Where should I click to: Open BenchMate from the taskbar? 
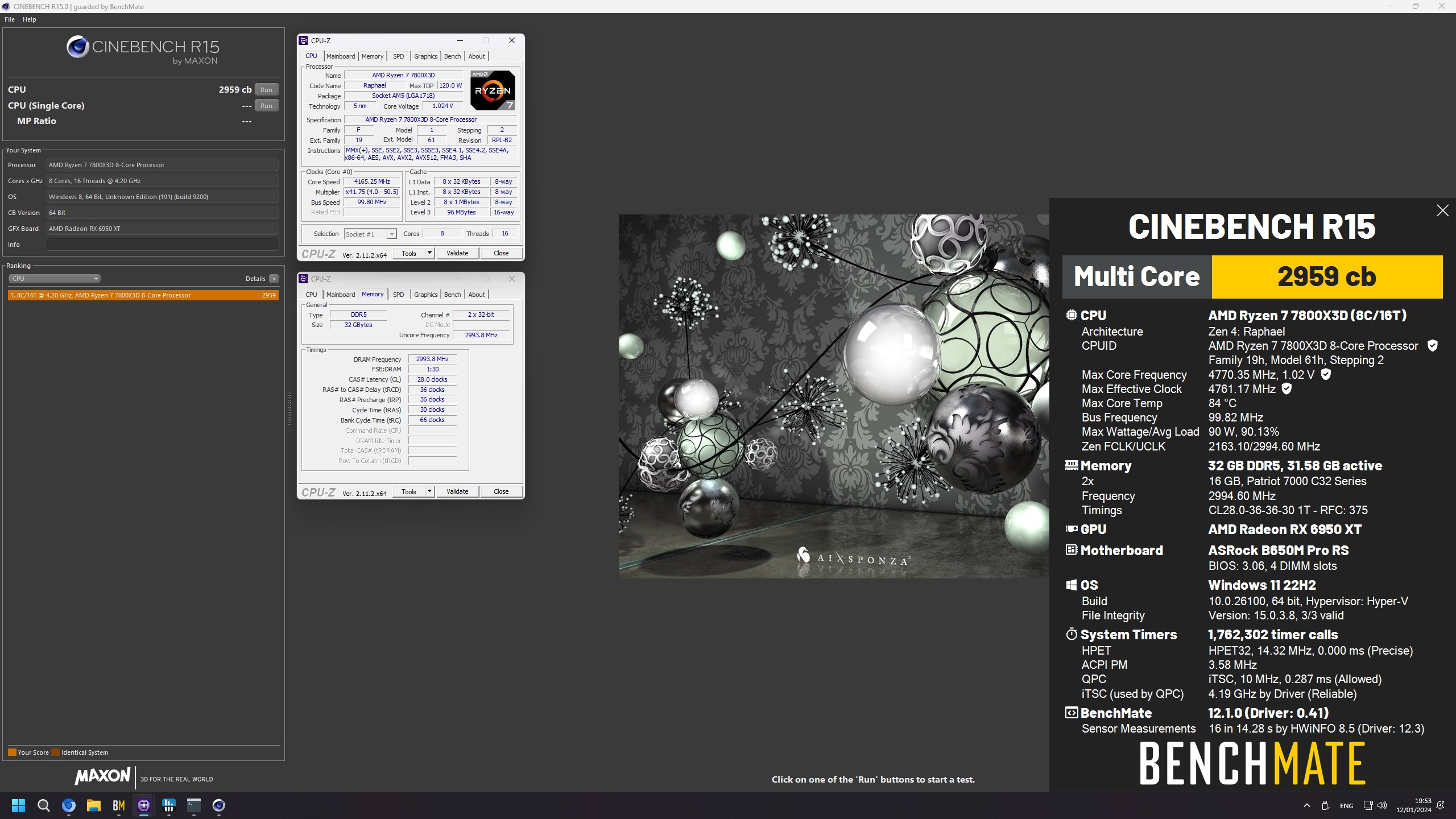119,805
